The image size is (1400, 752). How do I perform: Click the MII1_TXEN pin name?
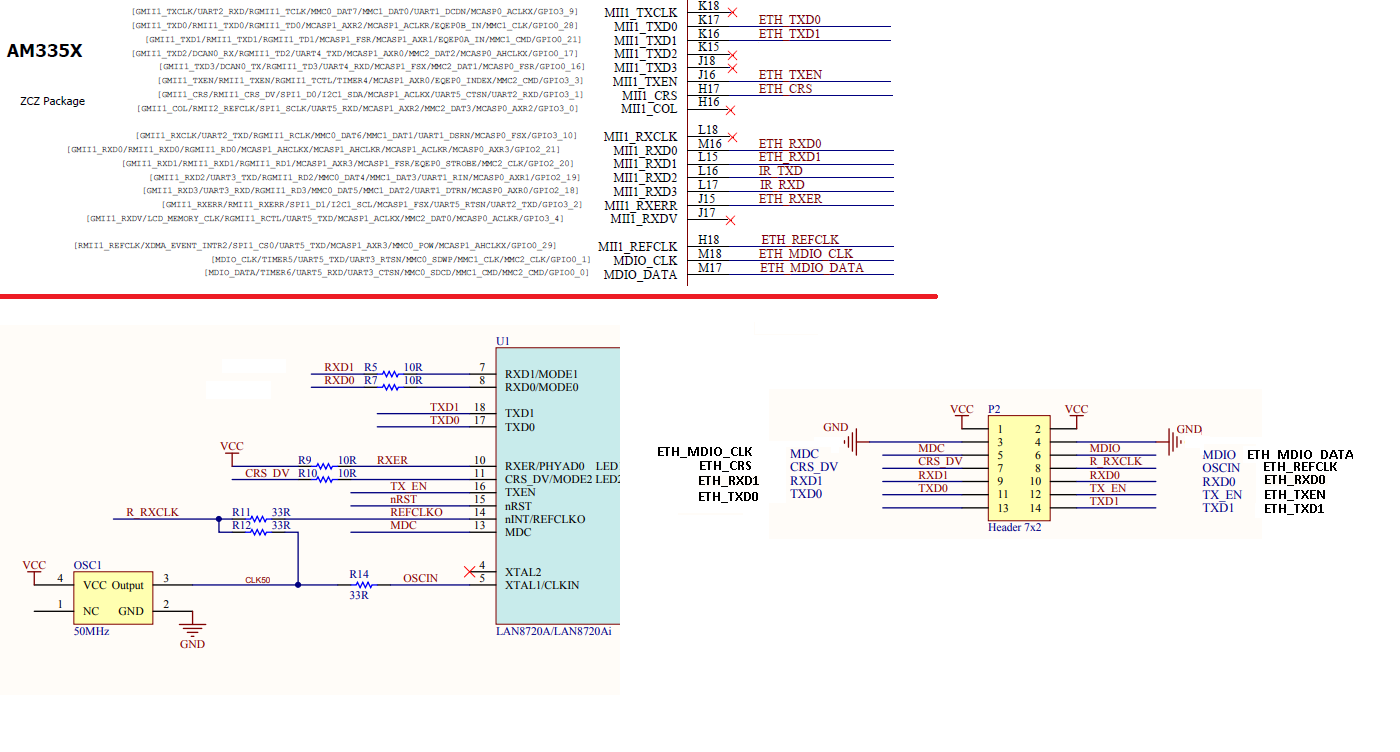(x=645, y=81)
